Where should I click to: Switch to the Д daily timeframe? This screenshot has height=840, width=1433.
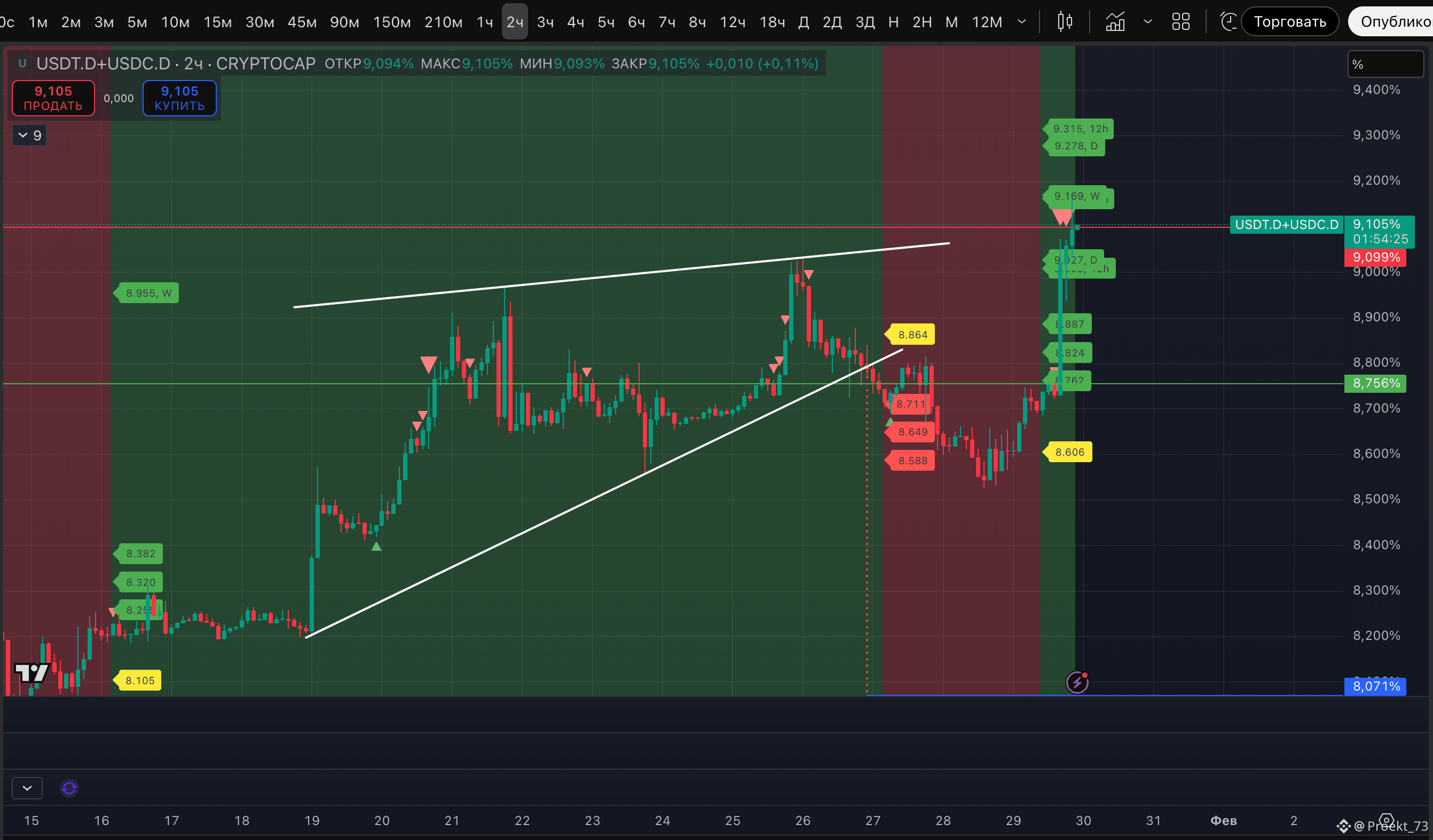tap(803, 22)
